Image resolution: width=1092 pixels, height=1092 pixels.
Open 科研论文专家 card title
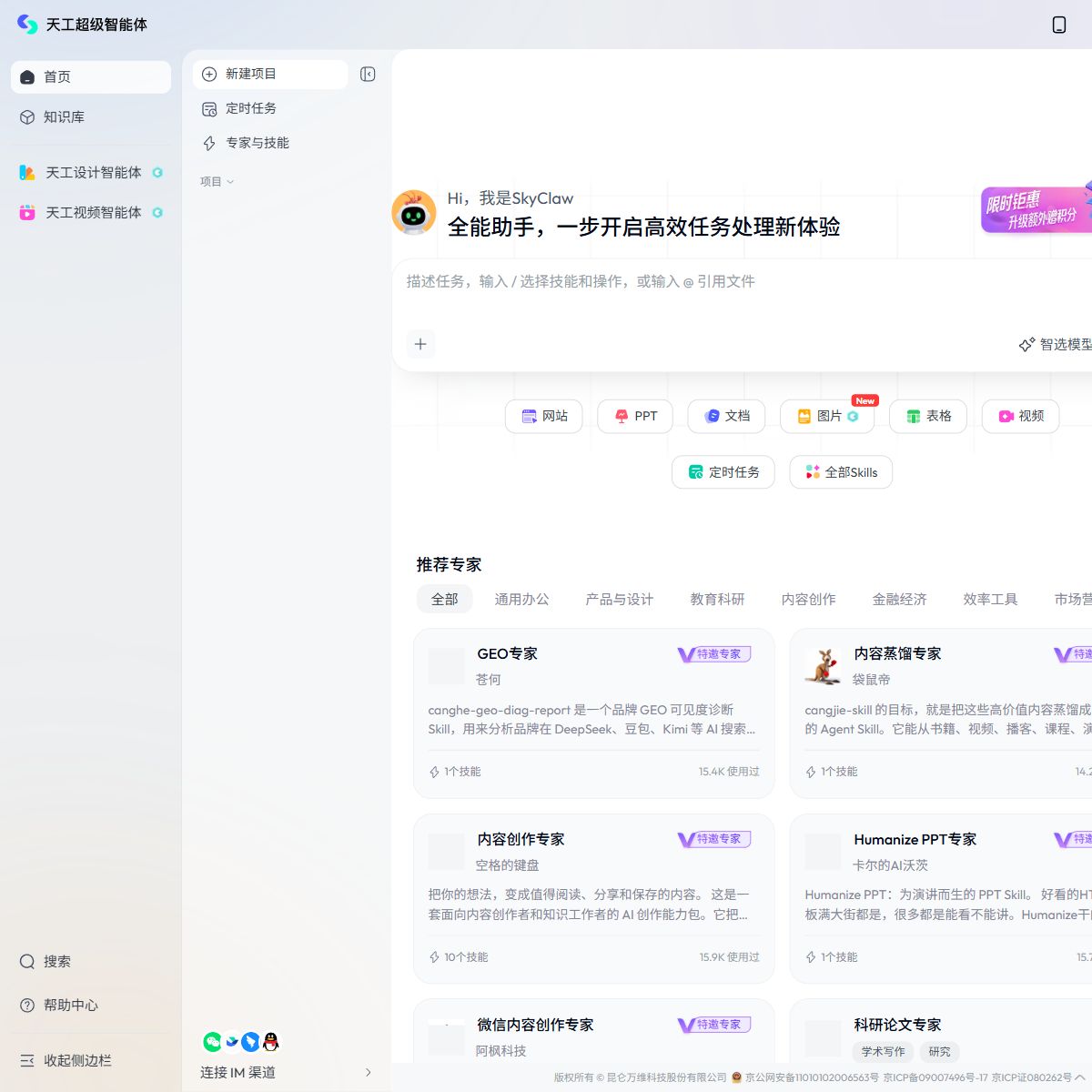[x=897, y=1026]
